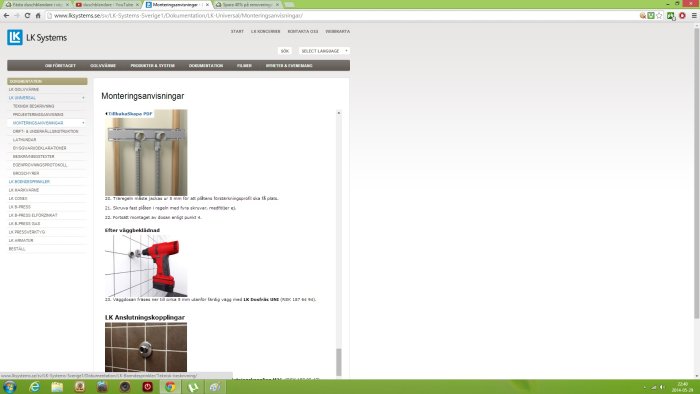Open the Select Language dropdown
Screen dimensions: 700x394
324,51
